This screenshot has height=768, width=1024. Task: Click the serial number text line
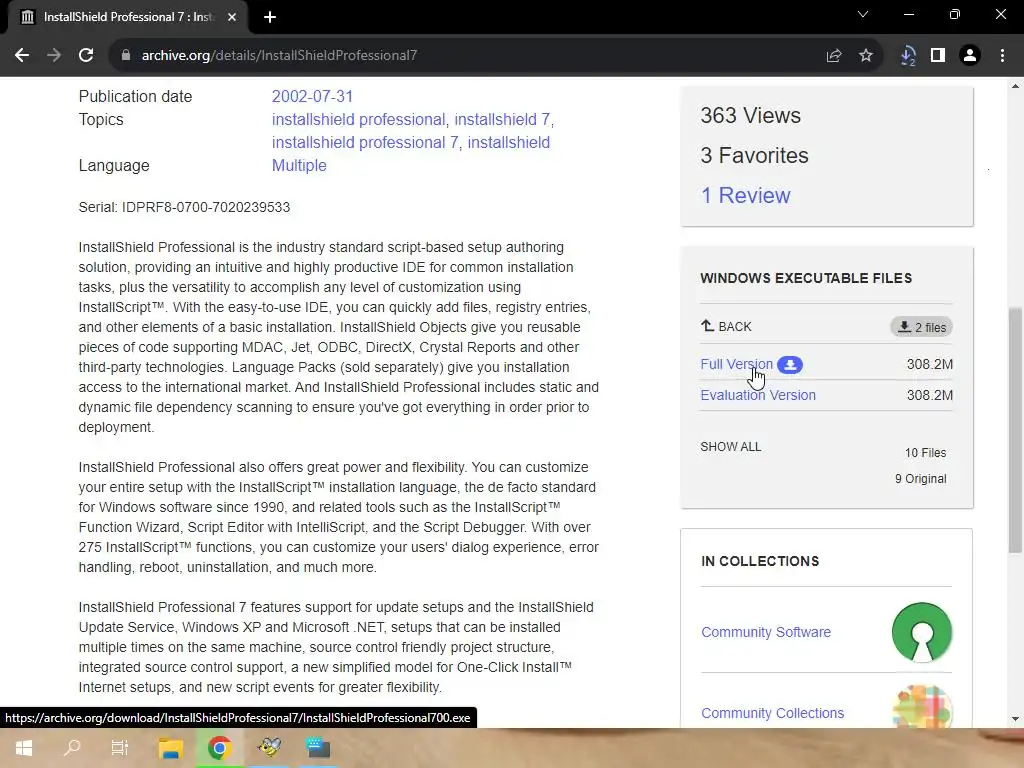coord(184,207)
